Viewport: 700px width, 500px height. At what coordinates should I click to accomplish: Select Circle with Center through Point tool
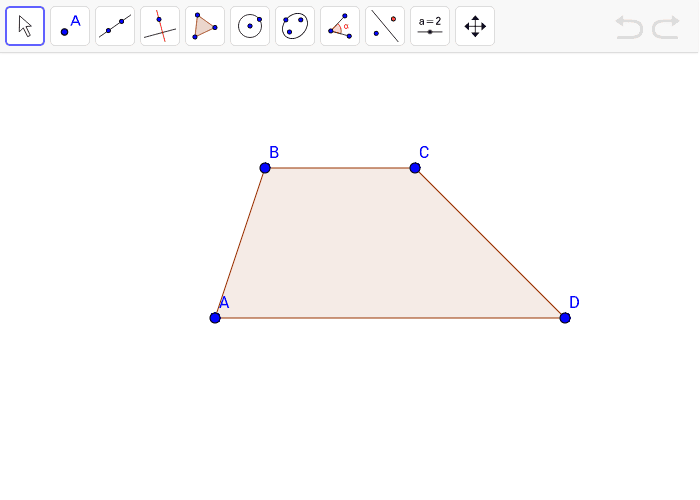click(x=250, y=26)
